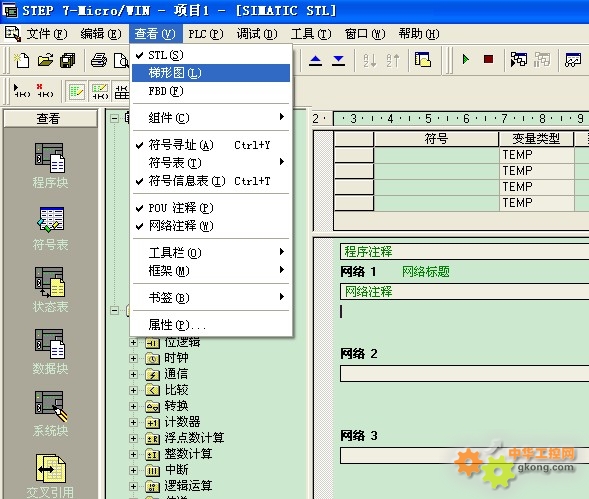Screen dimensions: 589x499
Task: Expand the 计数器 instruction folder
Action: coord(133,422)
